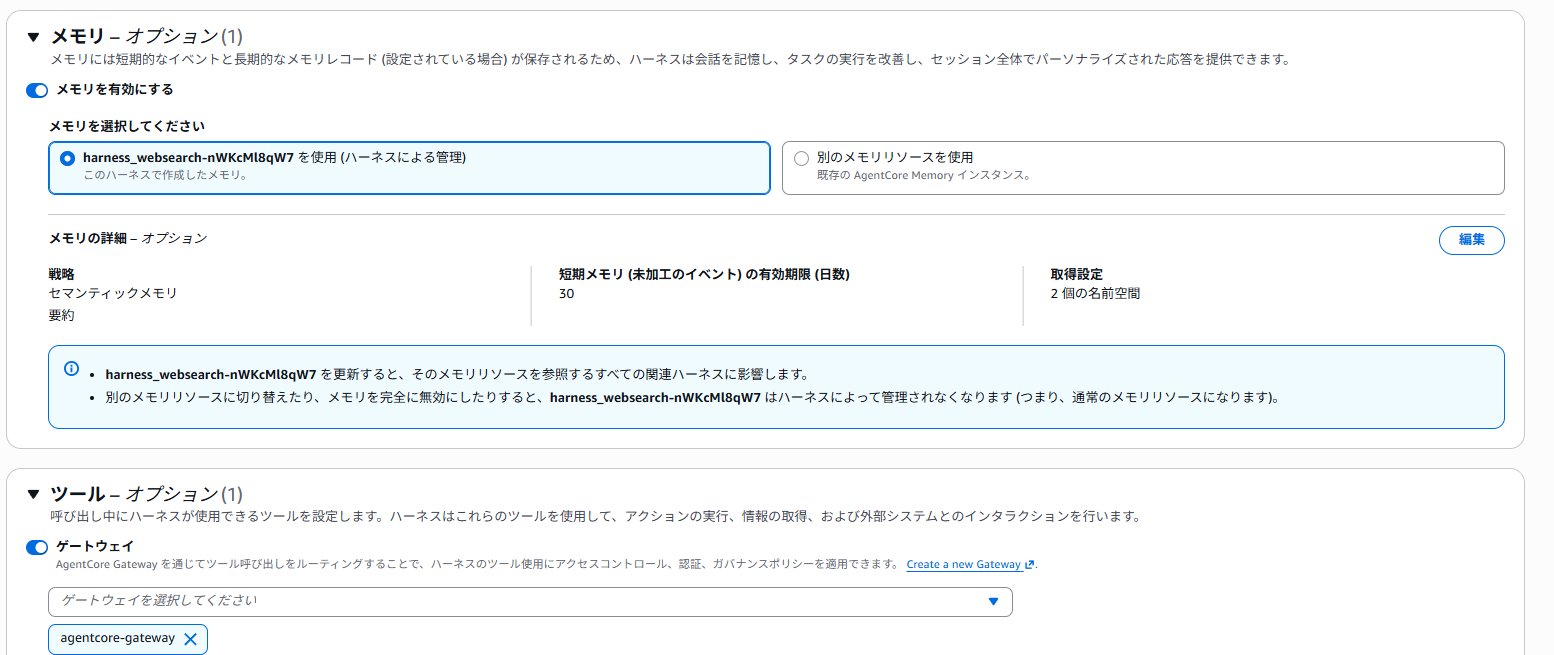Click the agentcore-gateway tag text
This screenshot has height=655, width=1554.
point(117,638)
